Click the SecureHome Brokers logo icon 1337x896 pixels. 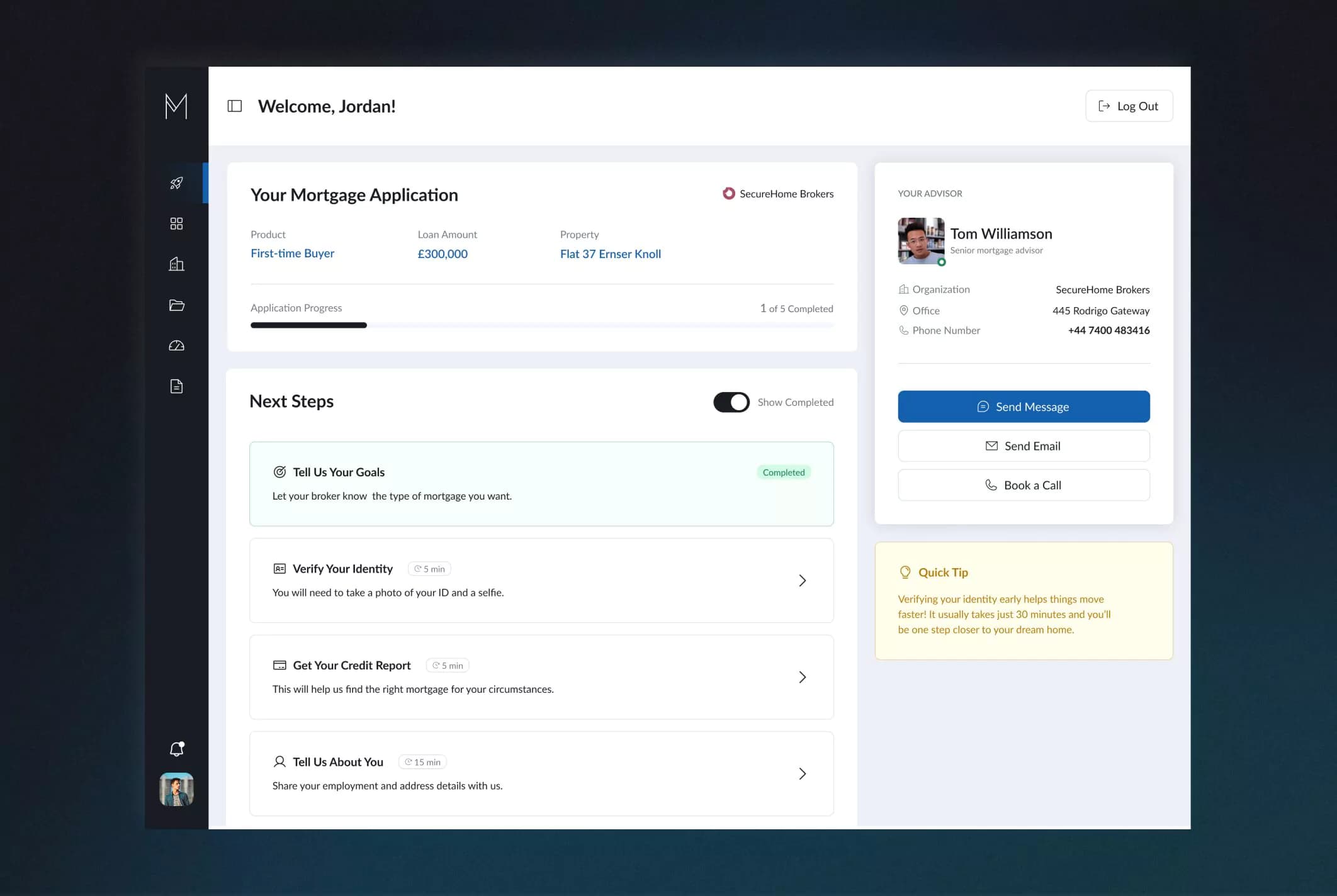pos(728,194)
